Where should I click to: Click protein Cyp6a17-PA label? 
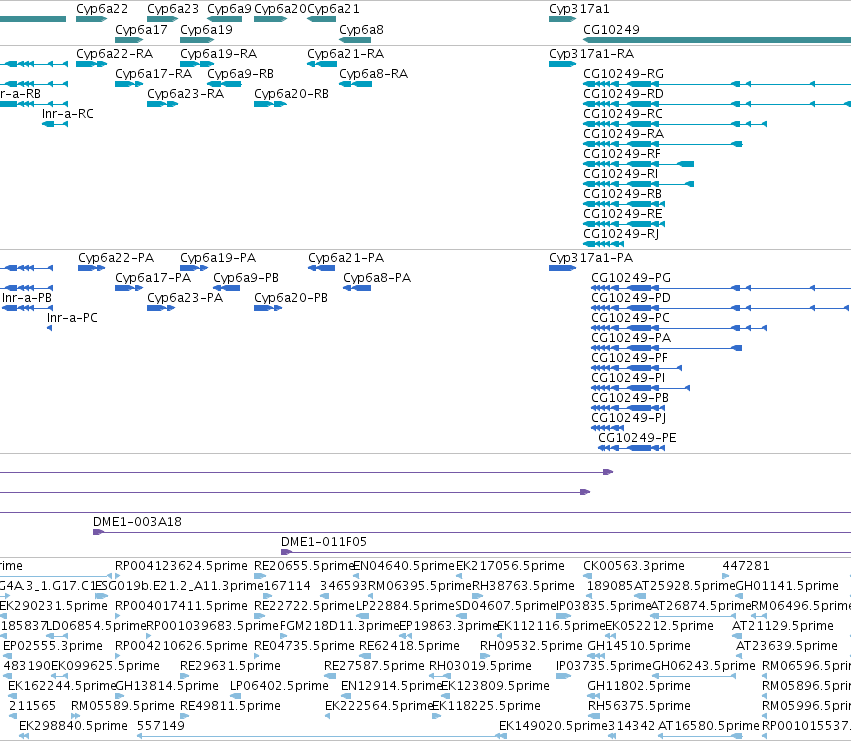click(x=153, y=277)
